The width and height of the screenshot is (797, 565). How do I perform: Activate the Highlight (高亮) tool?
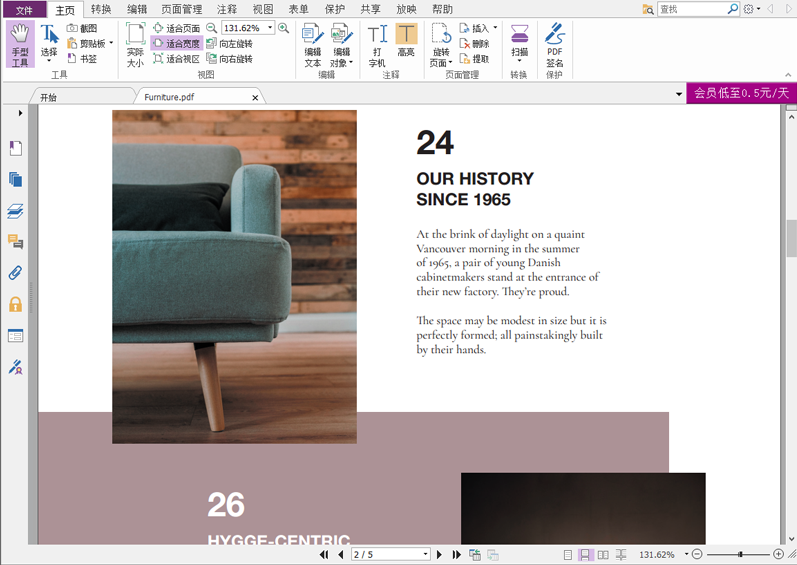coord(406,45)
